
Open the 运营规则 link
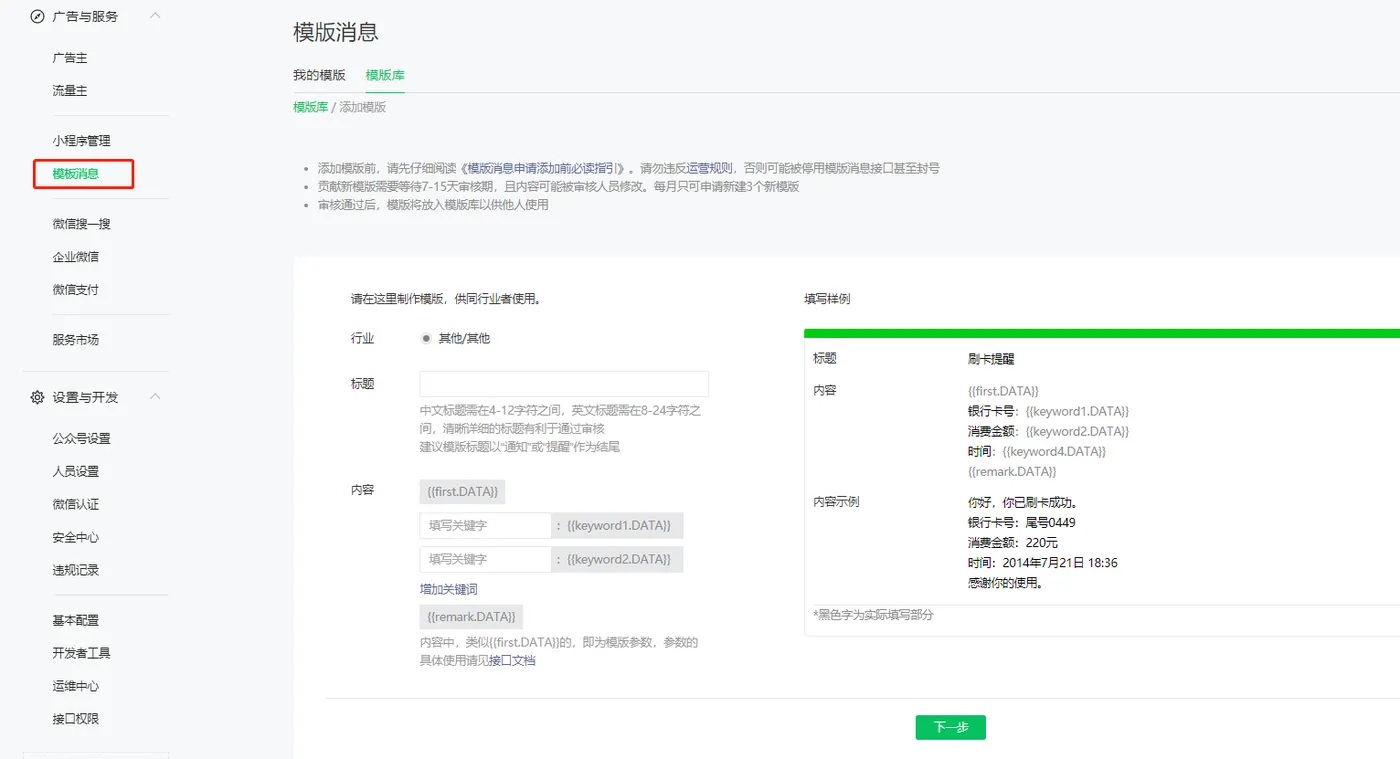(710, 168)
